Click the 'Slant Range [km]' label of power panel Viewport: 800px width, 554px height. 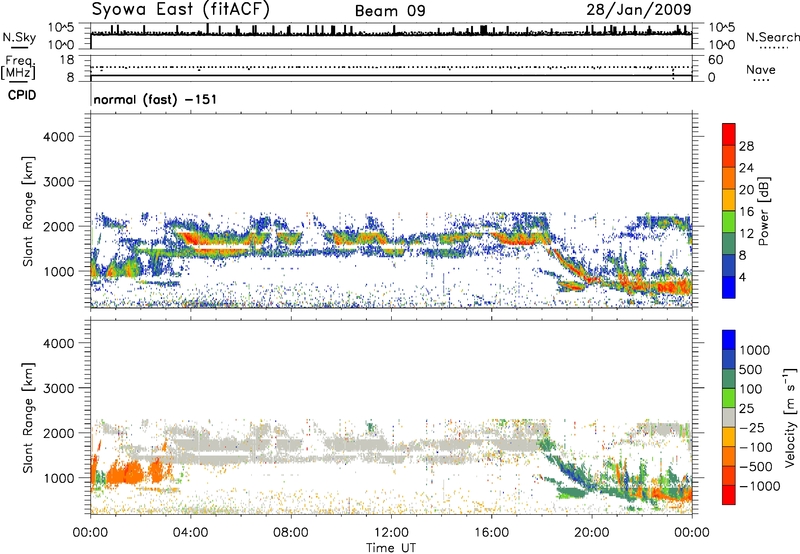point(29,211)
